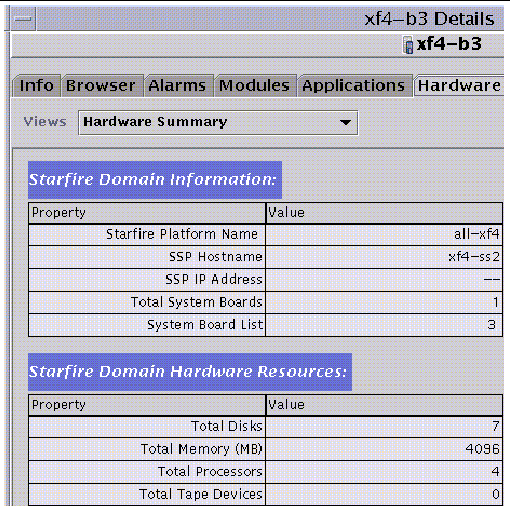Image resolution: width=510 pixels, height=512 pixels.
Task: Click Property header in Hardware Resources table
Action: tap(147, 405)
